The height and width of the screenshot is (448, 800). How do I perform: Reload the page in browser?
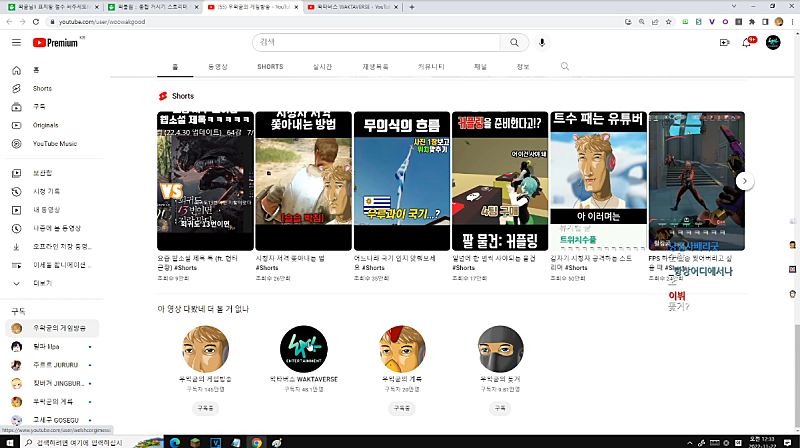[36, 21]
